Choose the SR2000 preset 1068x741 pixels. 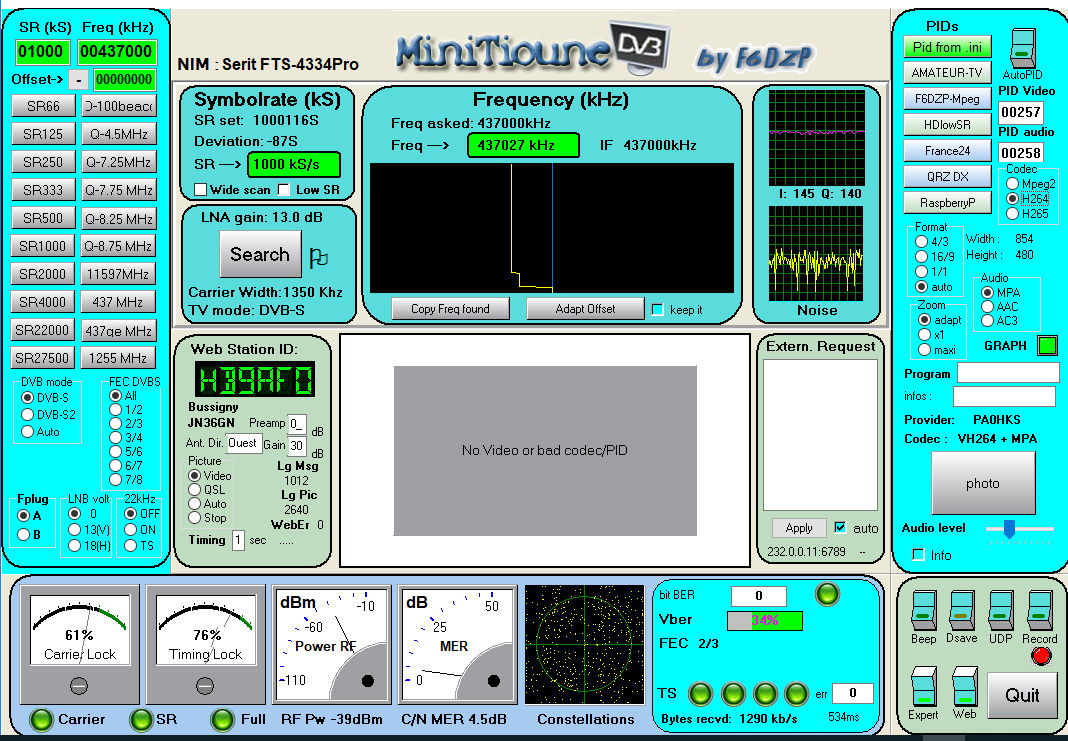point(43,274)
